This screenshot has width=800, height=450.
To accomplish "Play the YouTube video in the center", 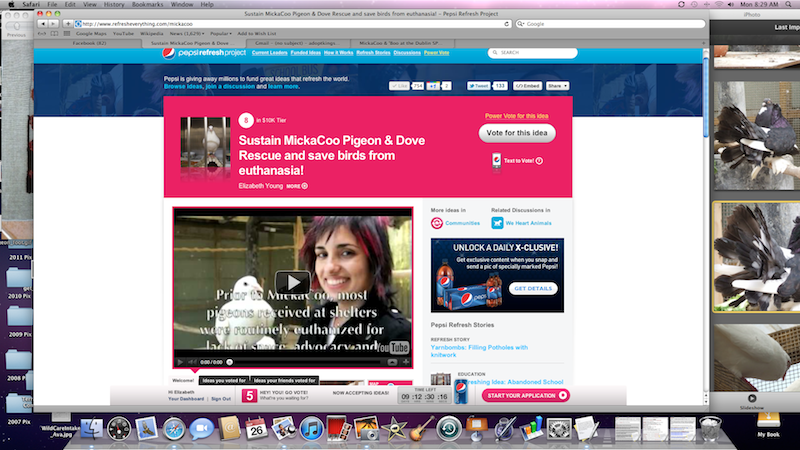I will pos(292,283).
